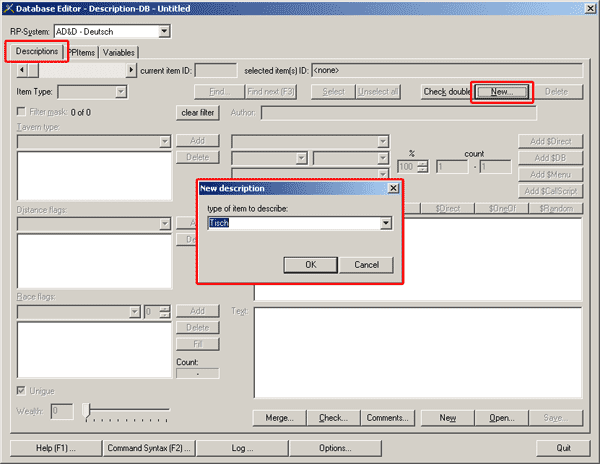Open Command Syntax (F2) reference
Screen dimensions: 600x464
click(150, 447)
